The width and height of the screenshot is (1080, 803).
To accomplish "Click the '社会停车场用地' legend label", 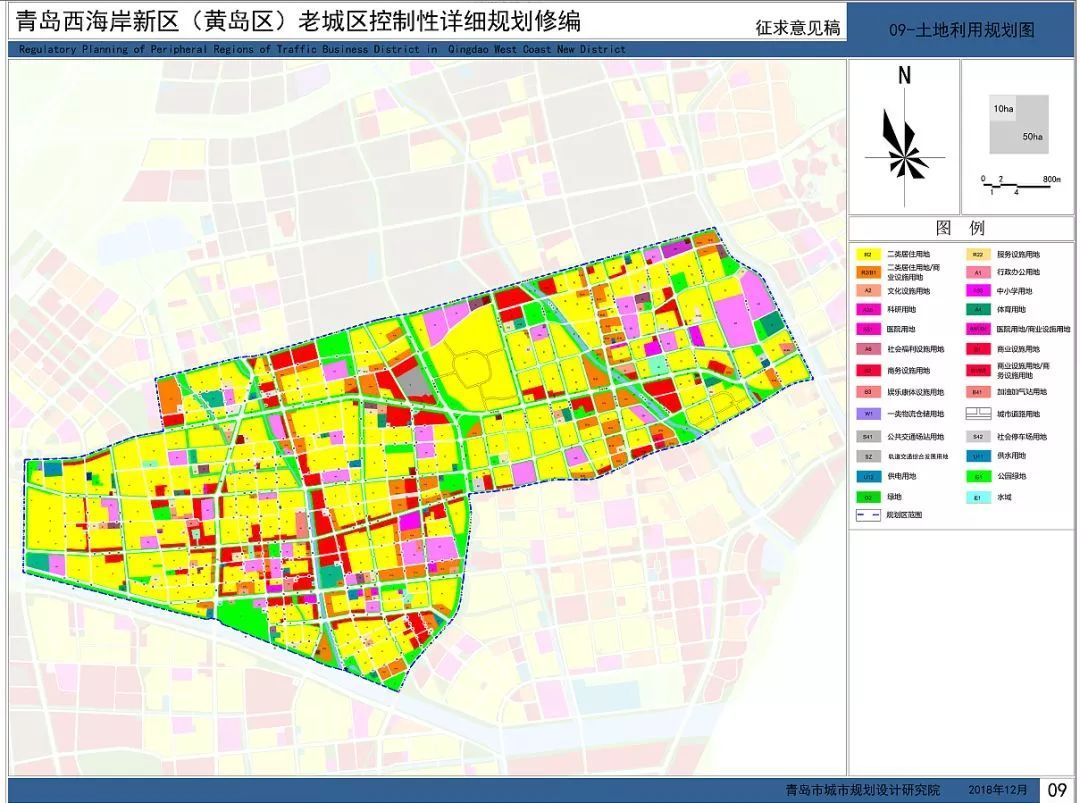I will pos(1021,437).
